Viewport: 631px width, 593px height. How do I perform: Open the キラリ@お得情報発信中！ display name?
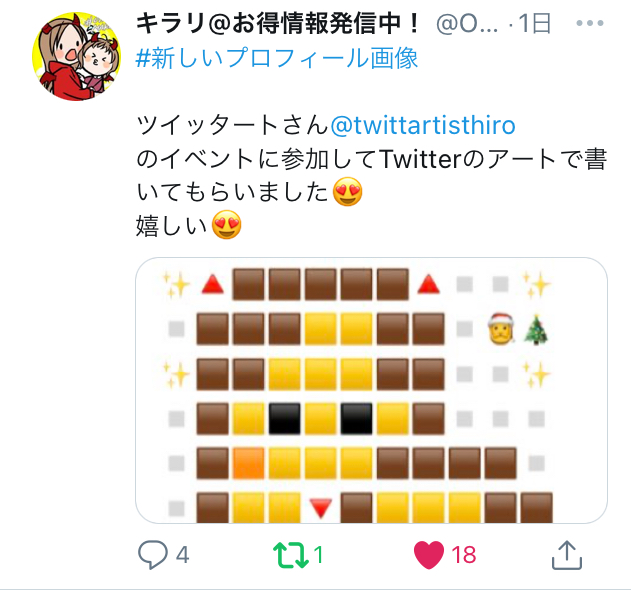click(279, 23)
